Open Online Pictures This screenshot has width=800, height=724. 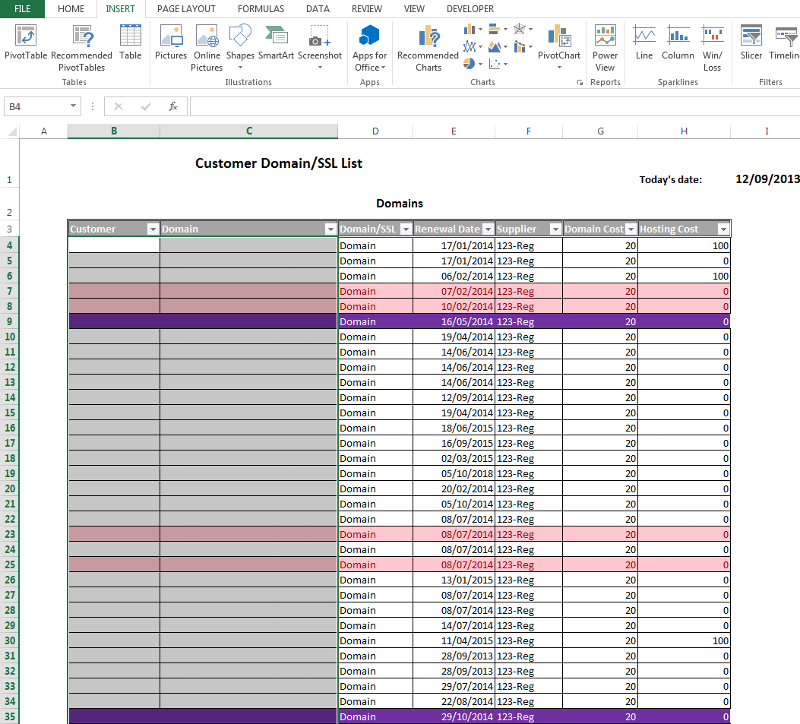pos(207,48)
